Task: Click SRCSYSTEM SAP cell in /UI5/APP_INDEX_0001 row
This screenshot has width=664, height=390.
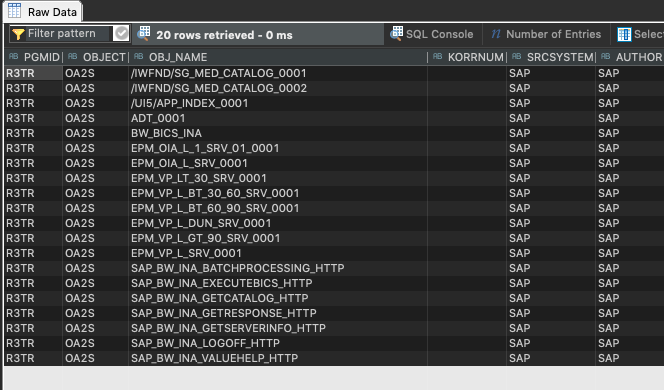Action: pyautogui.click(x=551, y=103)
